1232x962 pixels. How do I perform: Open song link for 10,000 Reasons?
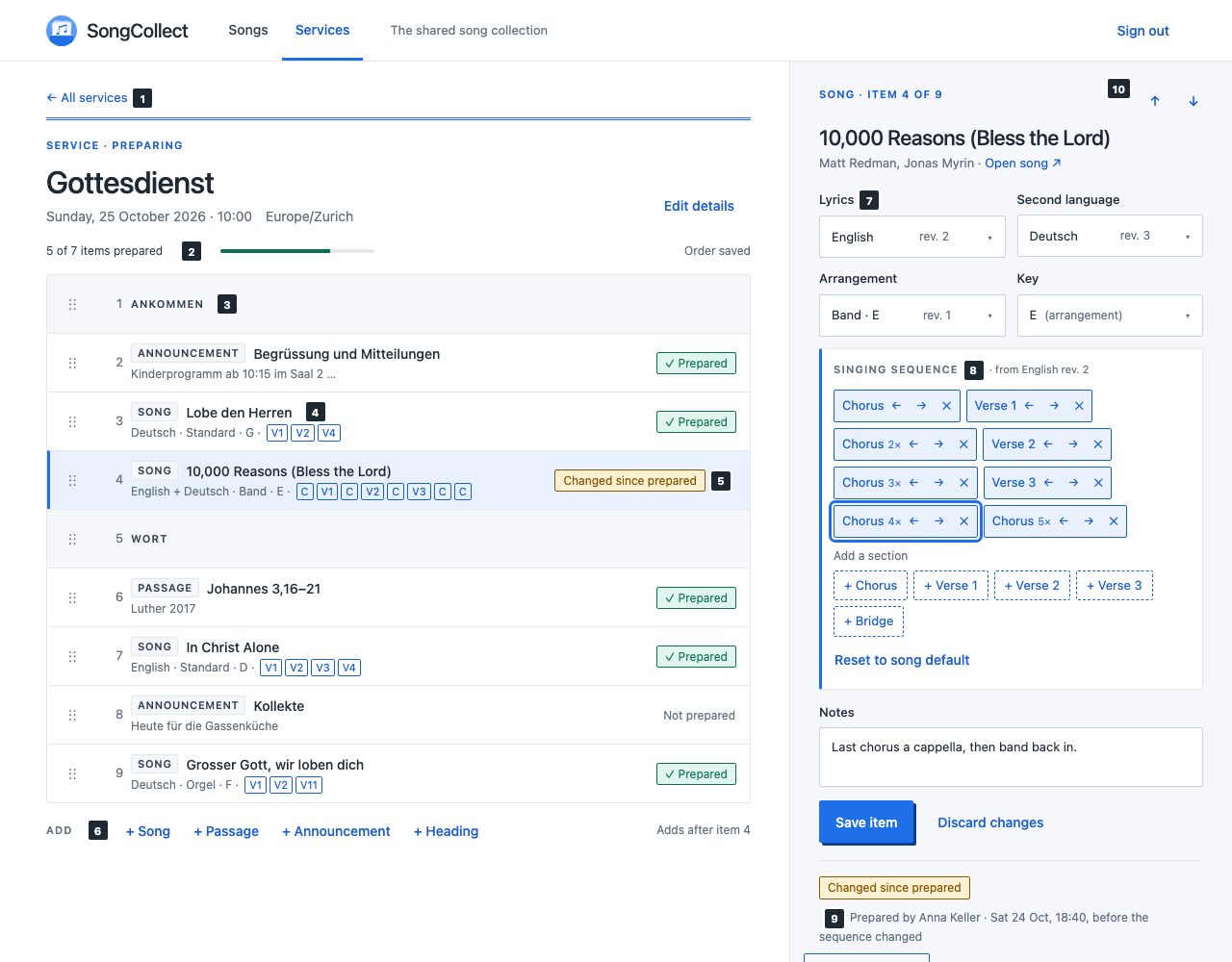tap(1023, 164)
